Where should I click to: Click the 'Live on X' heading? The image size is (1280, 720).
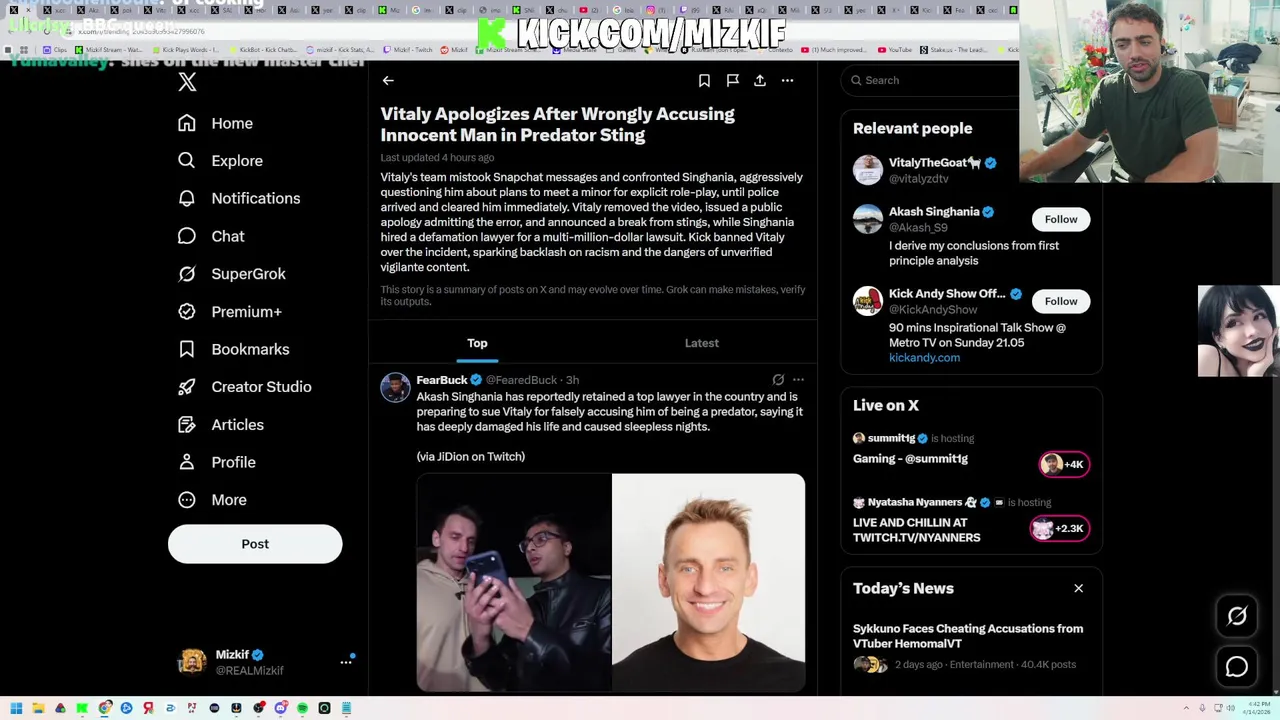tap(886, 406)
